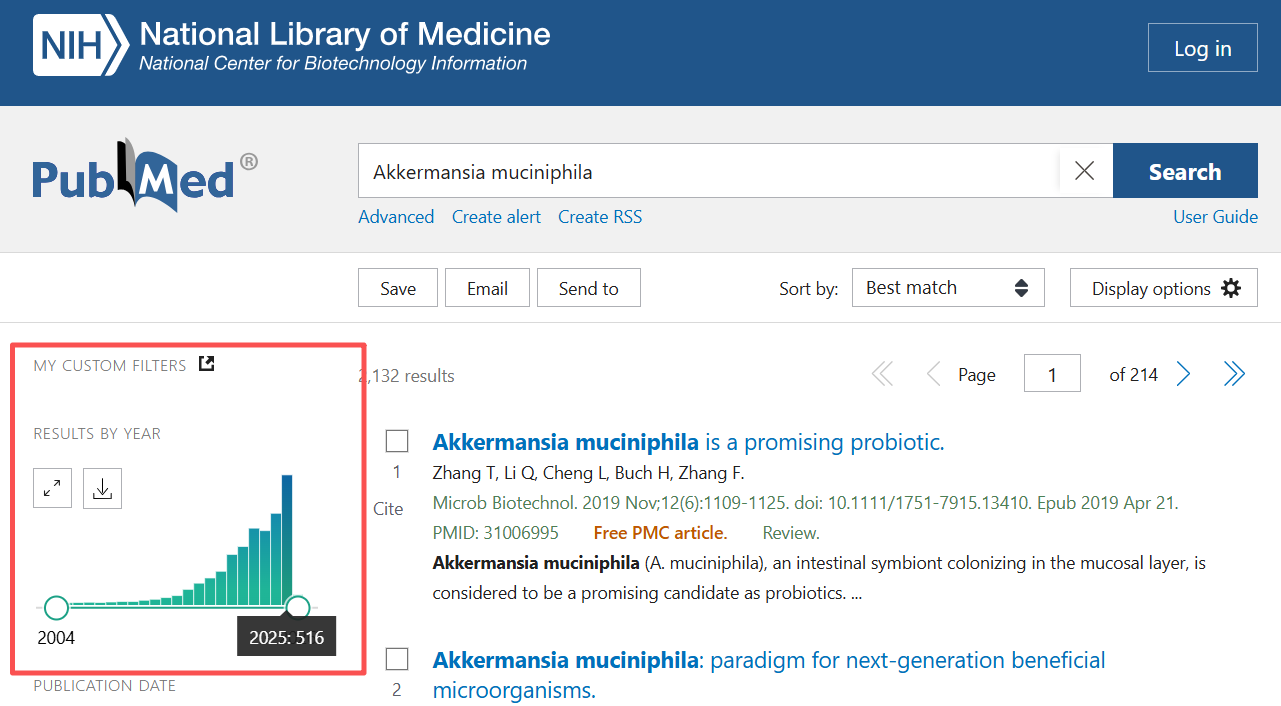Screen dimensions: 1281x706
Task: Open the Send to menu
Action: [588, 288]
